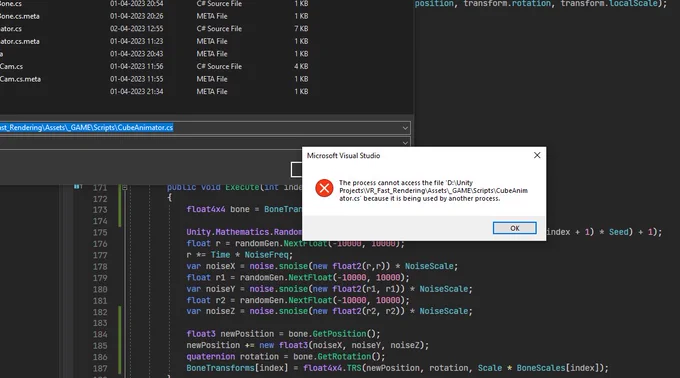Viewport: 680px width, 378px height.
Task: Click the date 01-04-2023 11:23
Action: click(x=137, y=41)
